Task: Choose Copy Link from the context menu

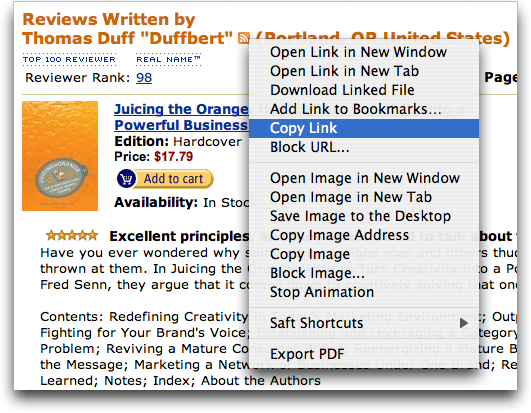Action: pos(364,128)
